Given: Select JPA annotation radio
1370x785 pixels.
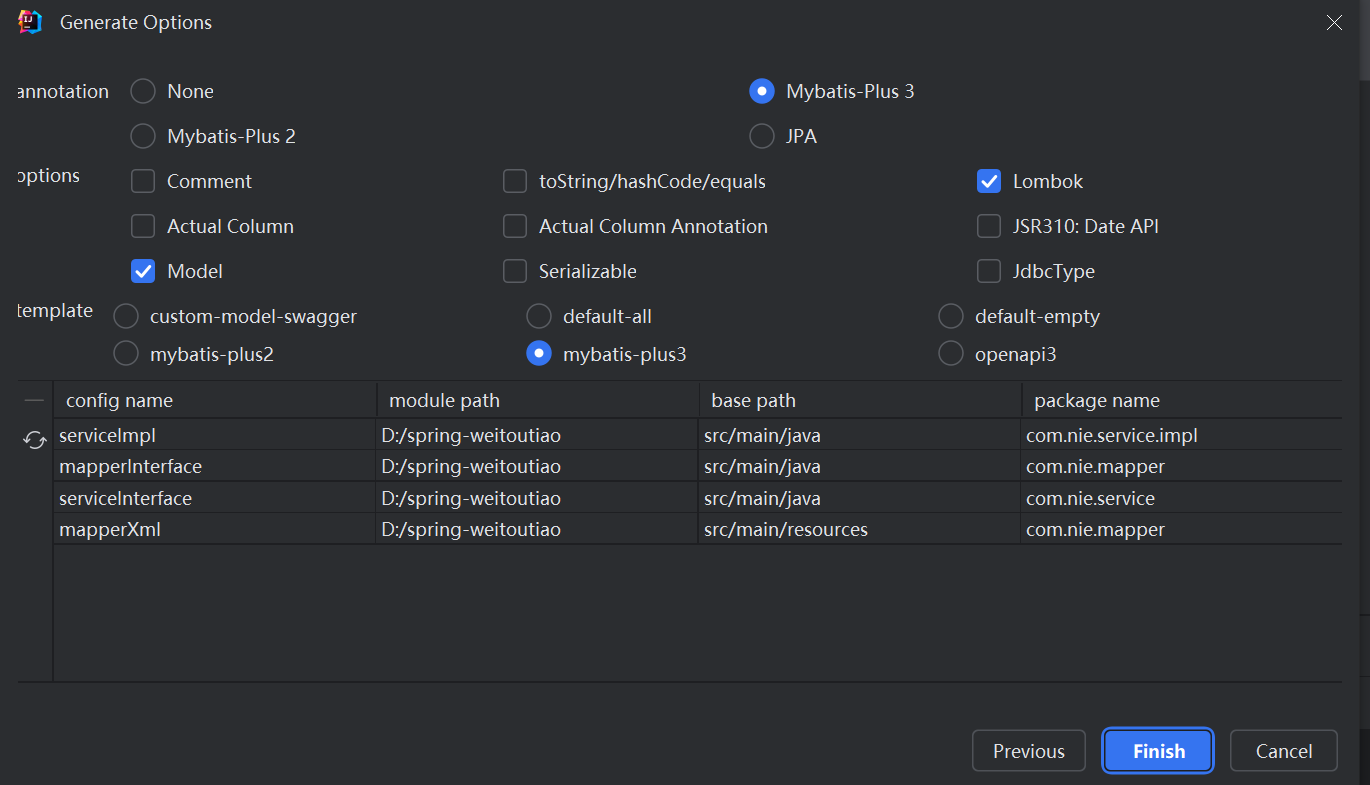Looking at the screenshot, I should pos(762,136).
